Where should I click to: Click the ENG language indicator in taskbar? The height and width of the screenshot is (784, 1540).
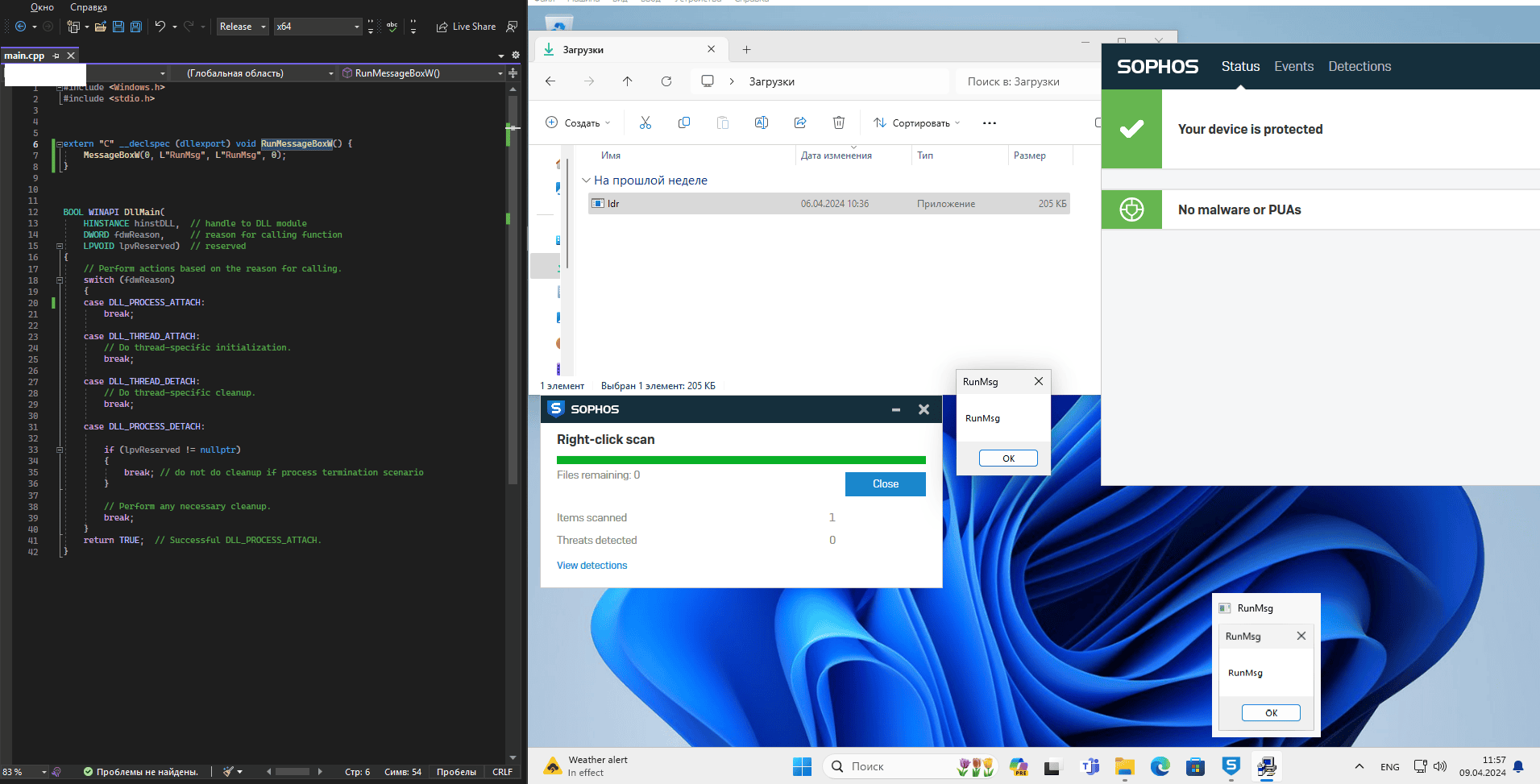coord(1390,767)
